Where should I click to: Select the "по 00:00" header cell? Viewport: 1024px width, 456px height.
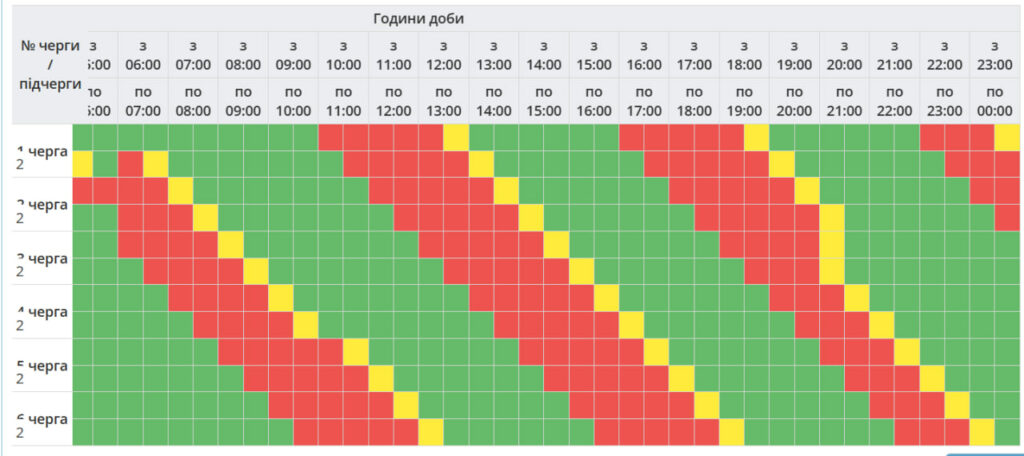point(994,101)
